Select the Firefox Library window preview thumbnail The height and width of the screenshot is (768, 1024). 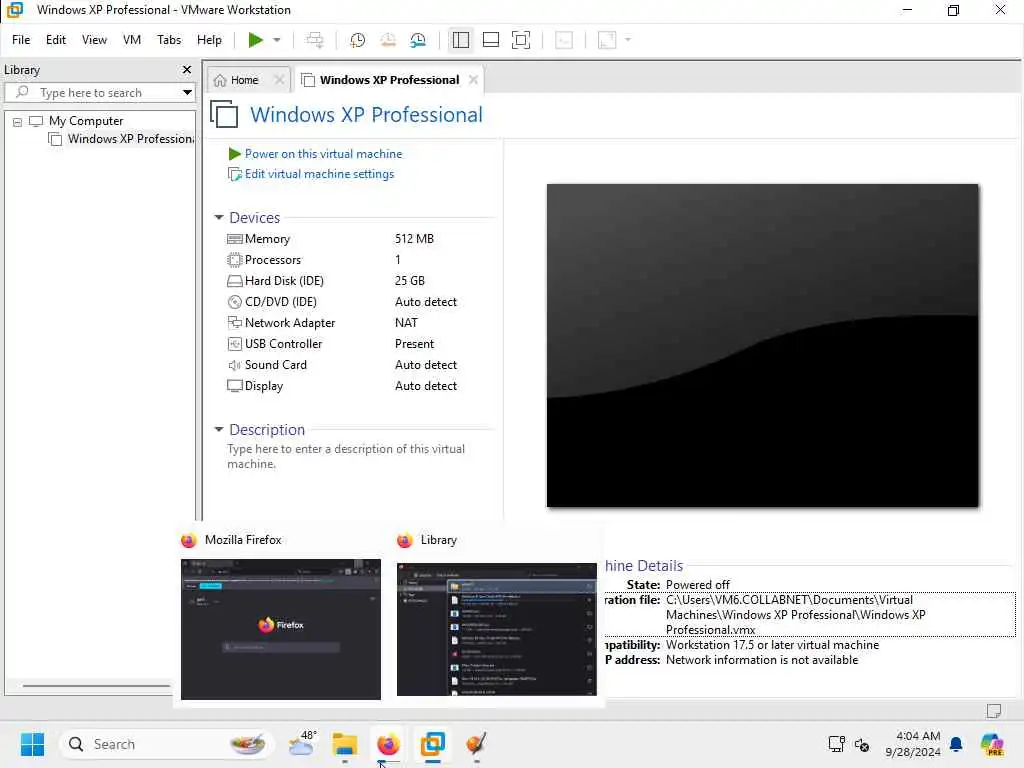[x=497, y=629]
